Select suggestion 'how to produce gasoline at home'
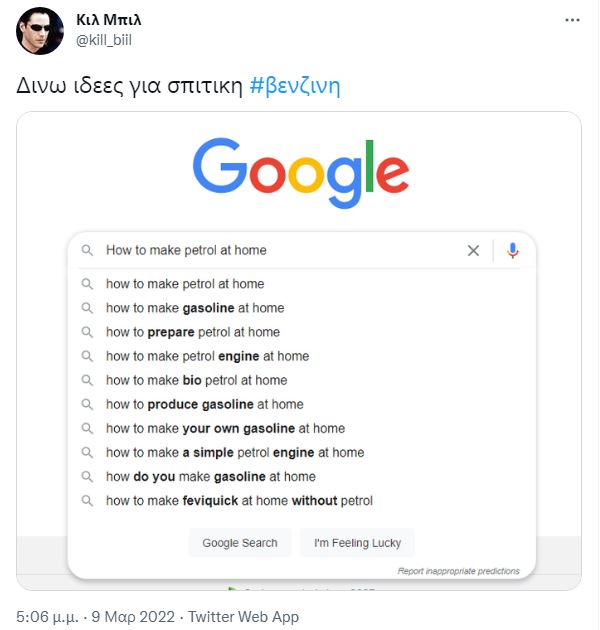The height and width of the screenshot is (630, 600). click(x=204, y=404)
